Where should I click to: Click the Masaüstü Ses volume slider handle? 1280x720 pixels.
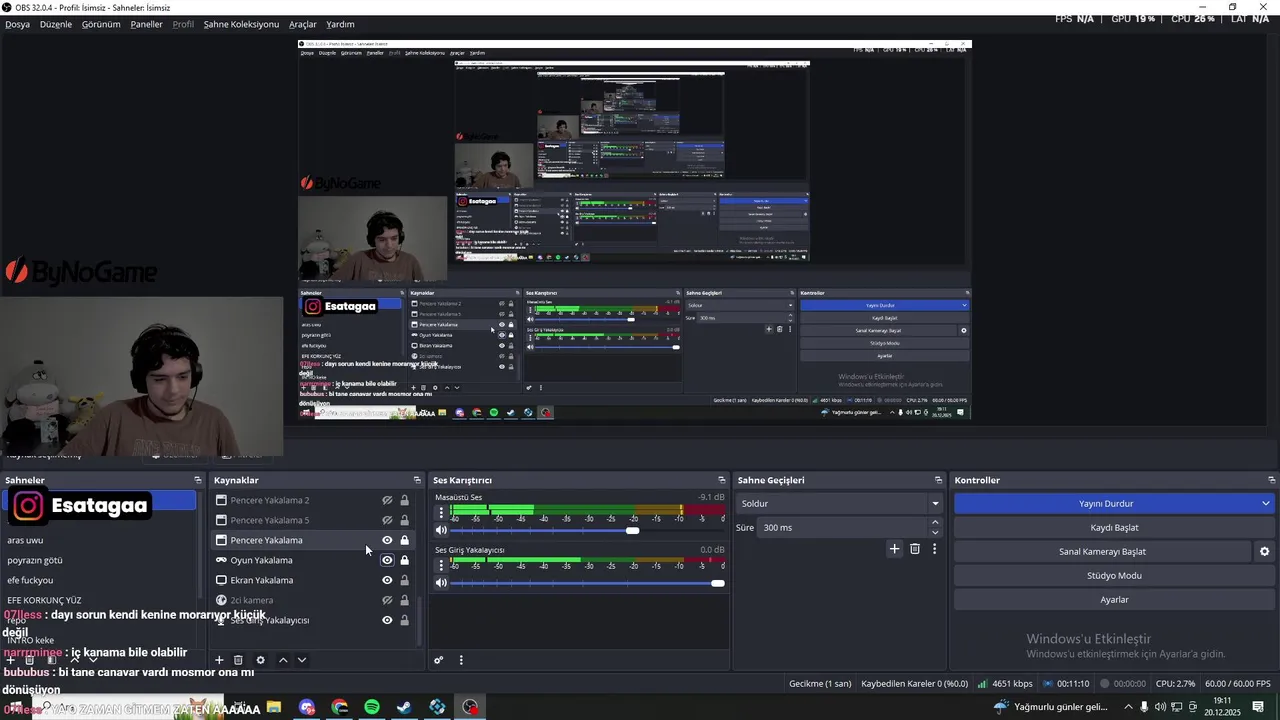632,530
